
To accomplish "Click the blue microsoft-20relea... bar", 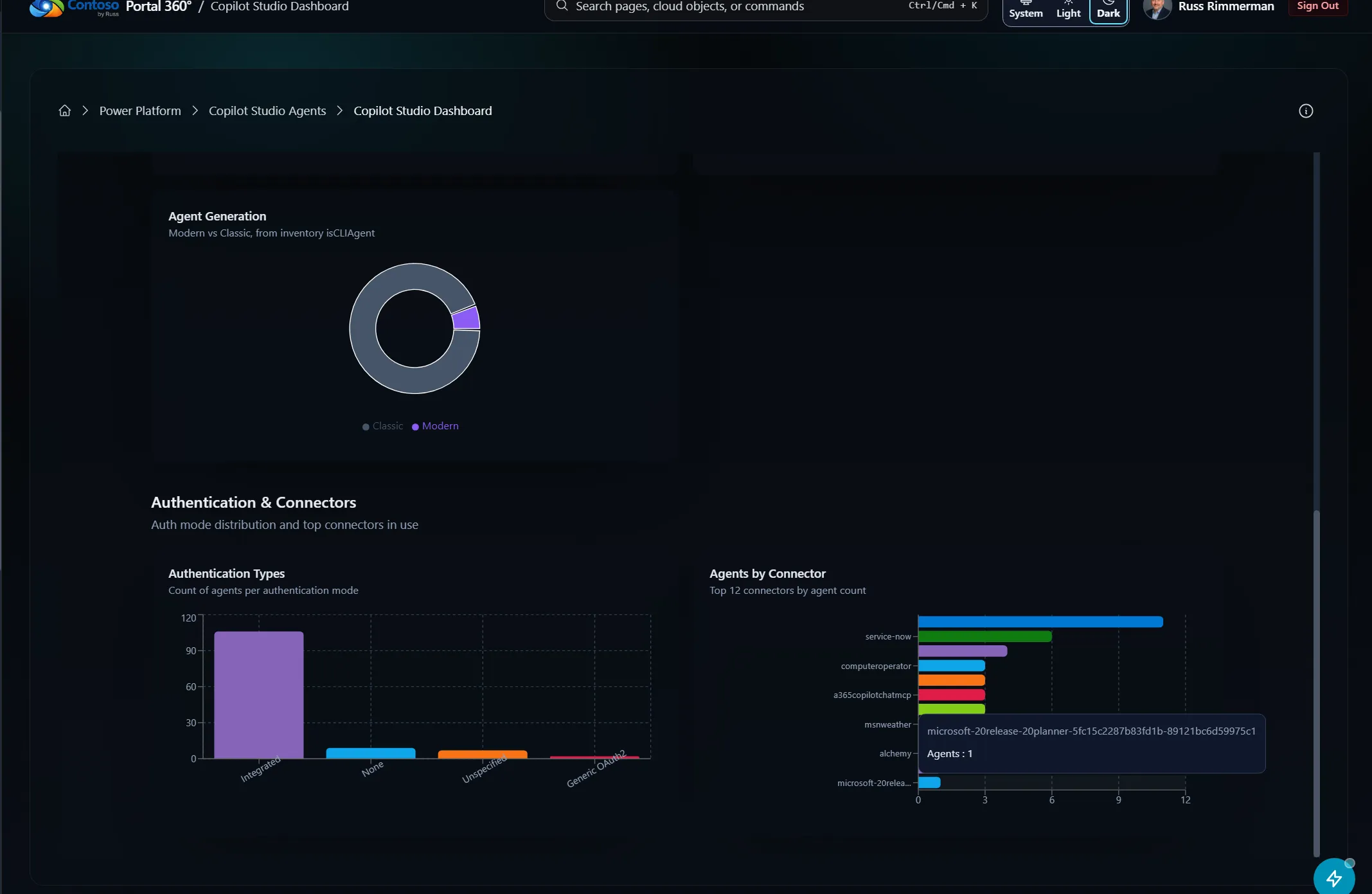I will (929, 782).
